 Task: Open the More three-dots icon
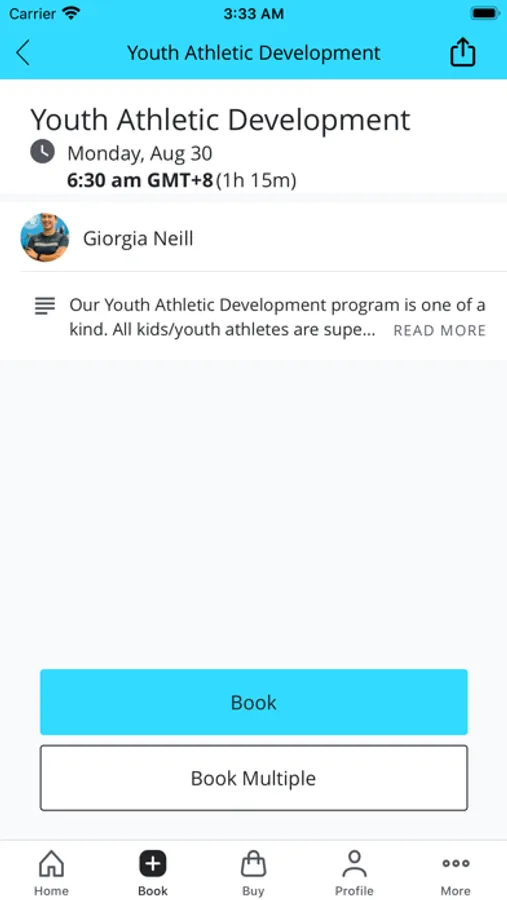coord(455,863)
